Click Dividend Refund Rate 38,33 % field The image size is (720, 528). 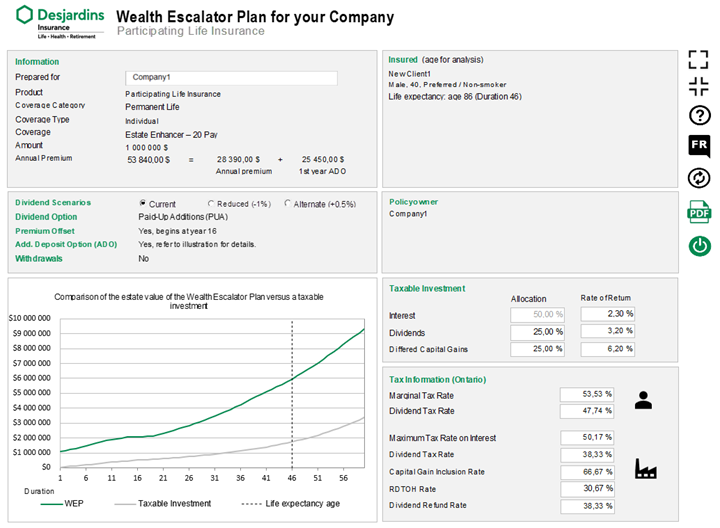tap(587, 506)
